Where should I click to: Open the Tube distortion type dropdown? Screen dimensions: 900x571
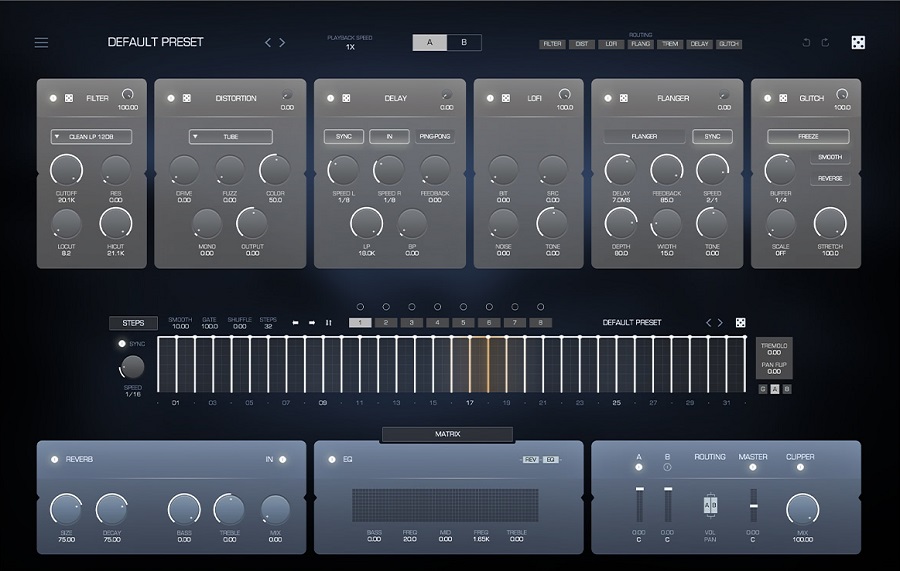pyautogui.click(x=230, y=137)
